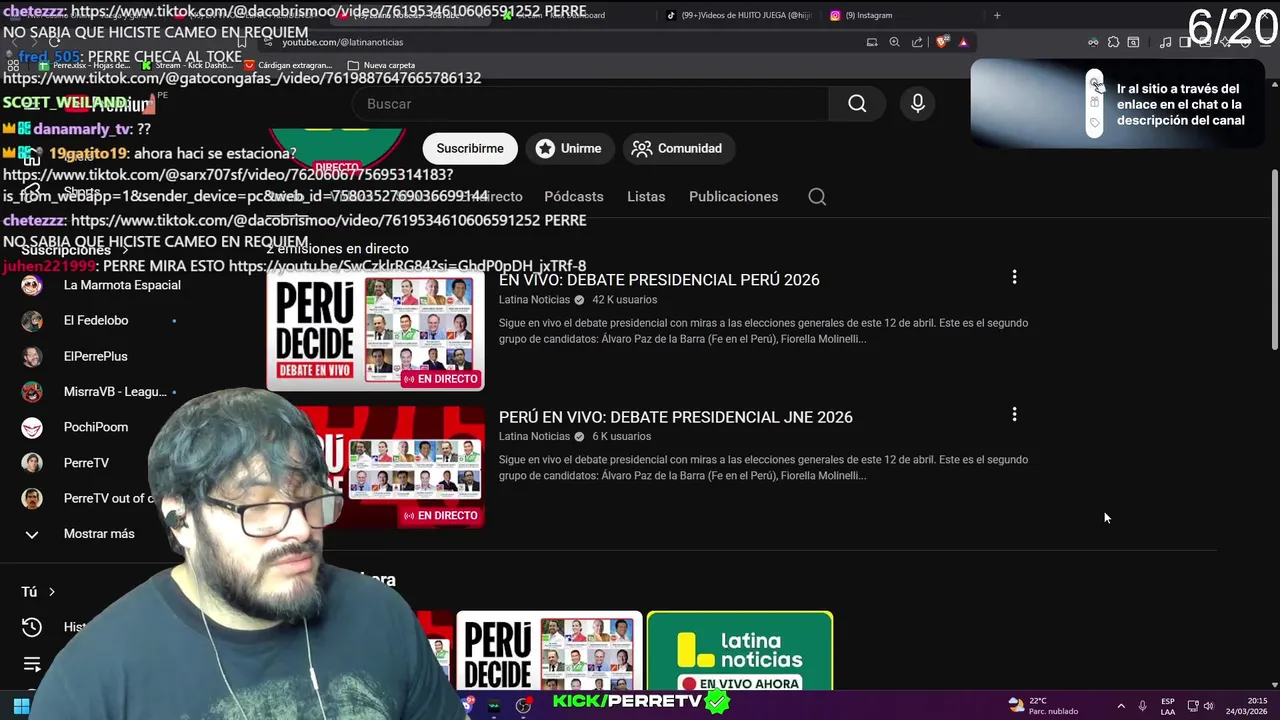Open the PerreTV subscription
The height and width of the screenshot is (720, 1280).
coord(86,463)
